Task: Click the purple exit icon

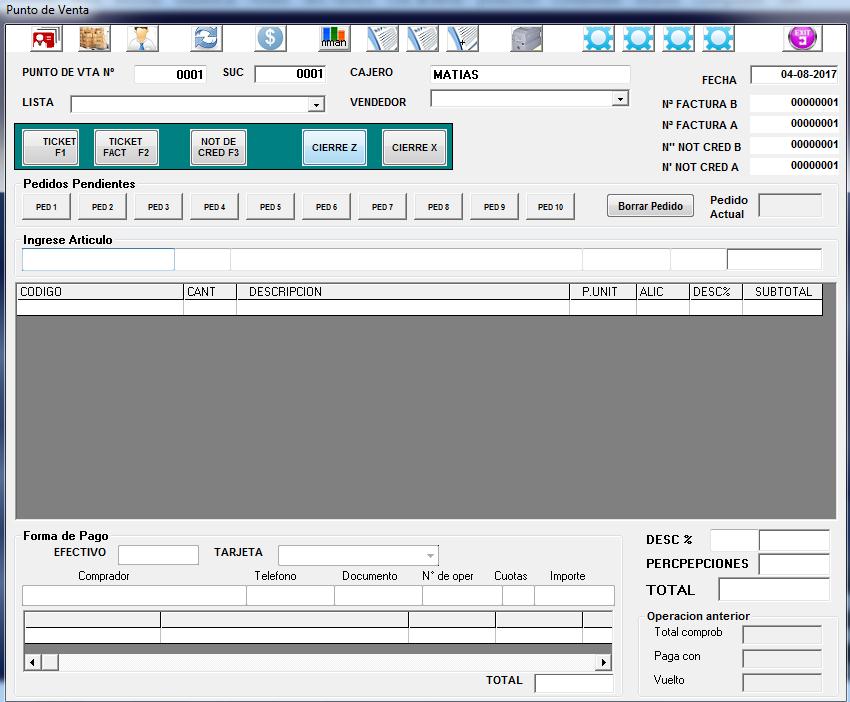Action: 802,39
